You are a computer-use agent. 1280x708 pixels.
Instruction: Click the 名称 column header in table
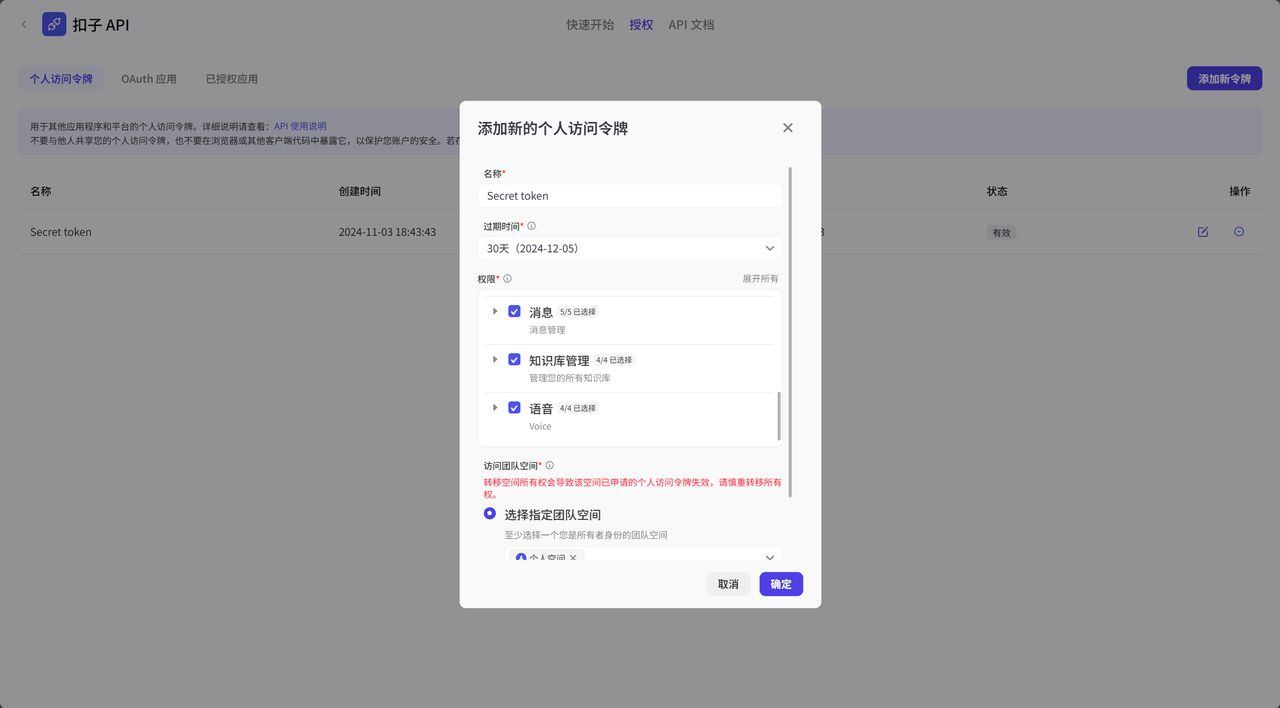[x=41, y=191]
